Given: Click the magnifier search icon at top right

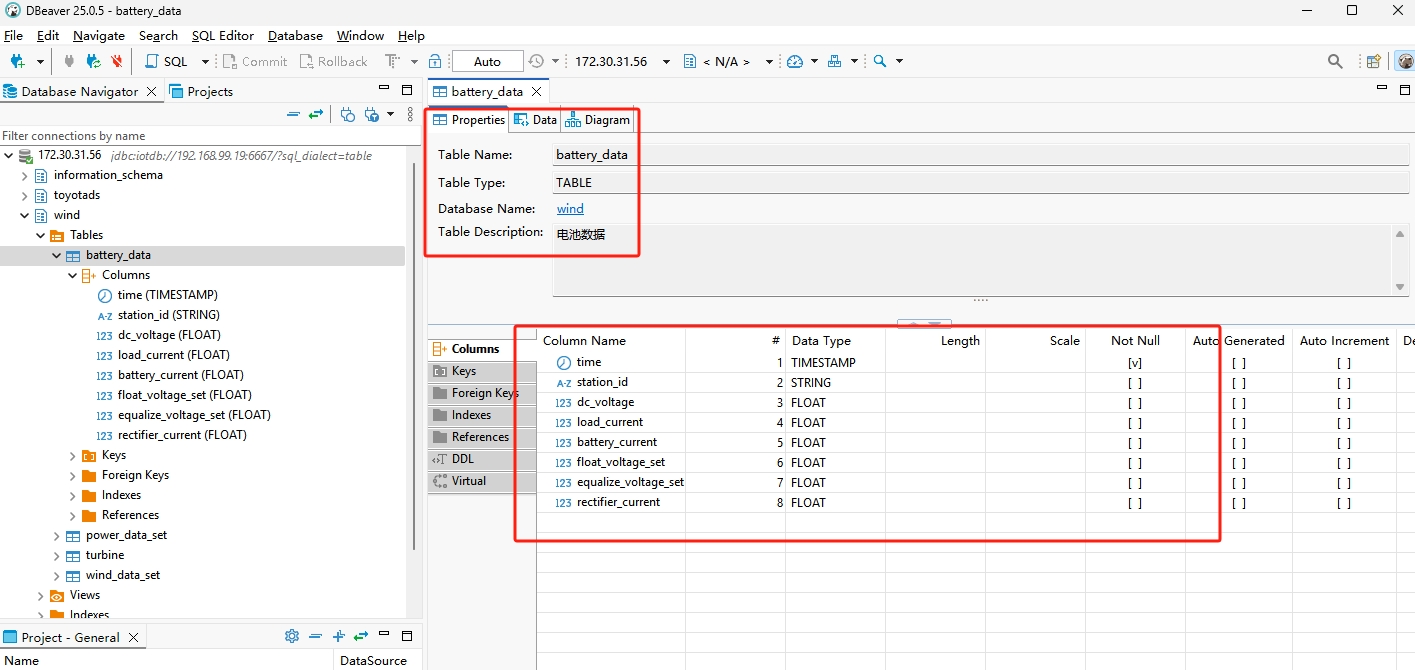Looking at the screenshot, I should [1335, 61].
